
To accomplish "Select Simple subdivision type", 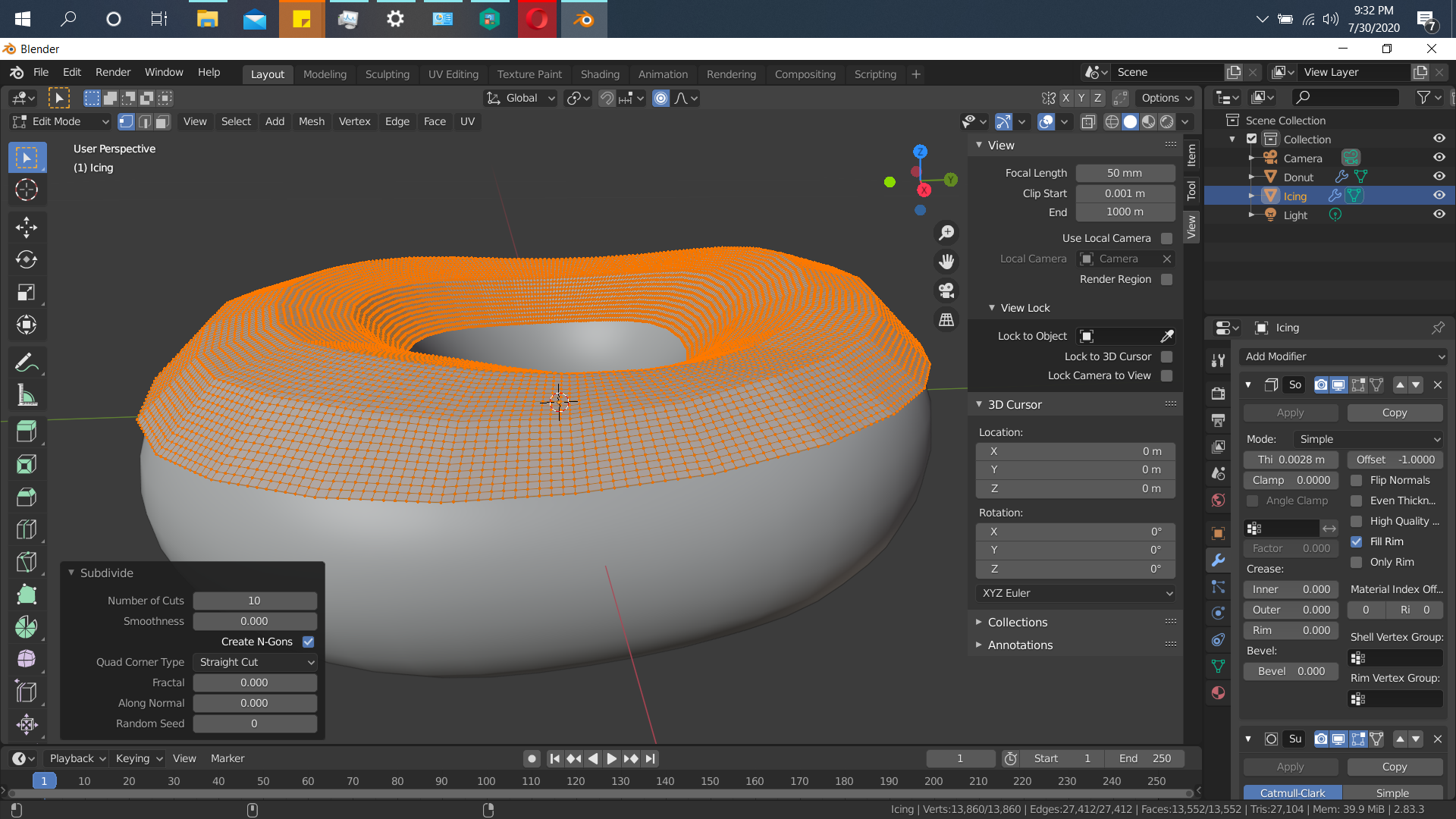I will pos(1392,792).
